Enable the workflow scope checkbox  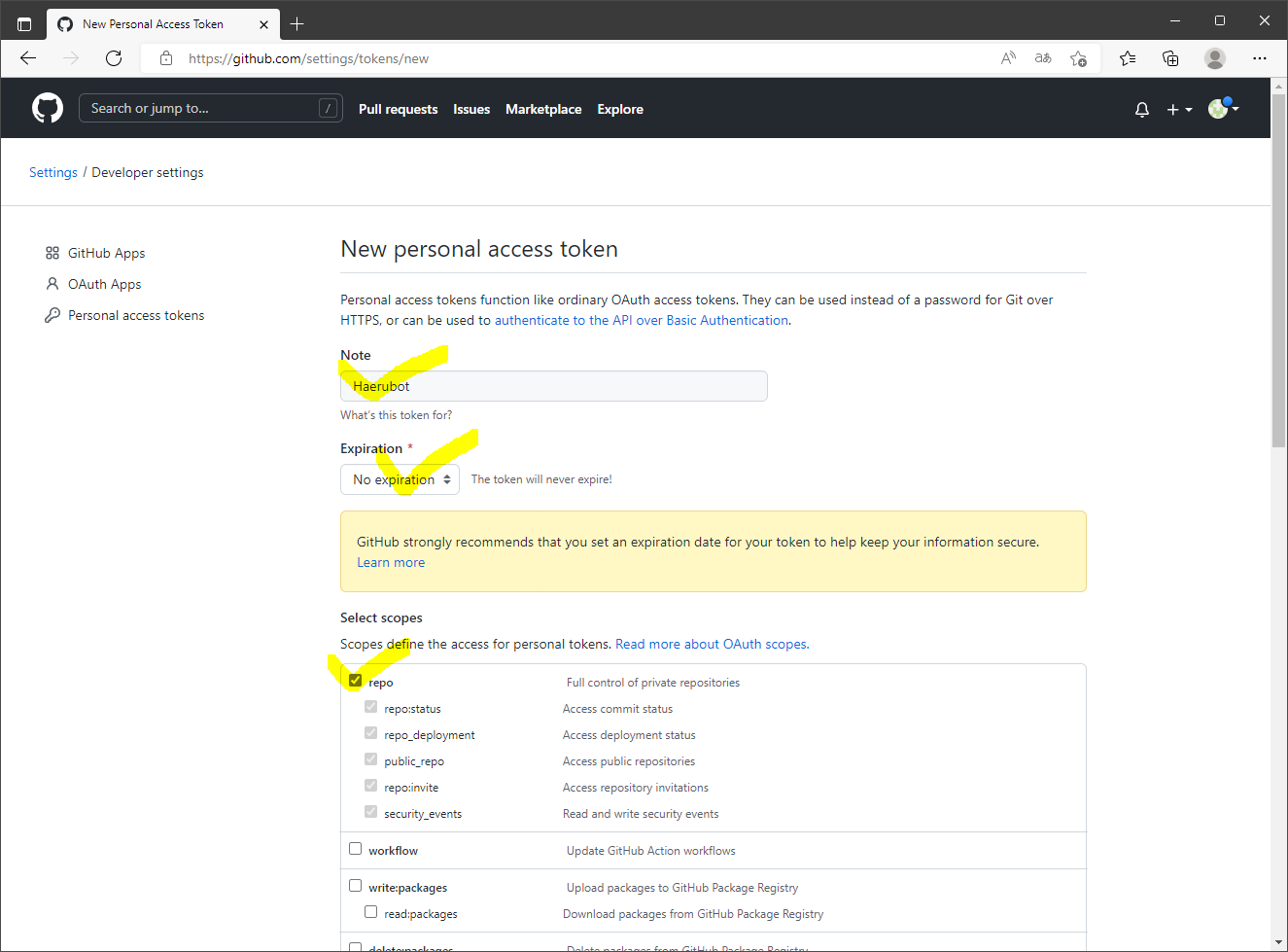click(355, 849)
